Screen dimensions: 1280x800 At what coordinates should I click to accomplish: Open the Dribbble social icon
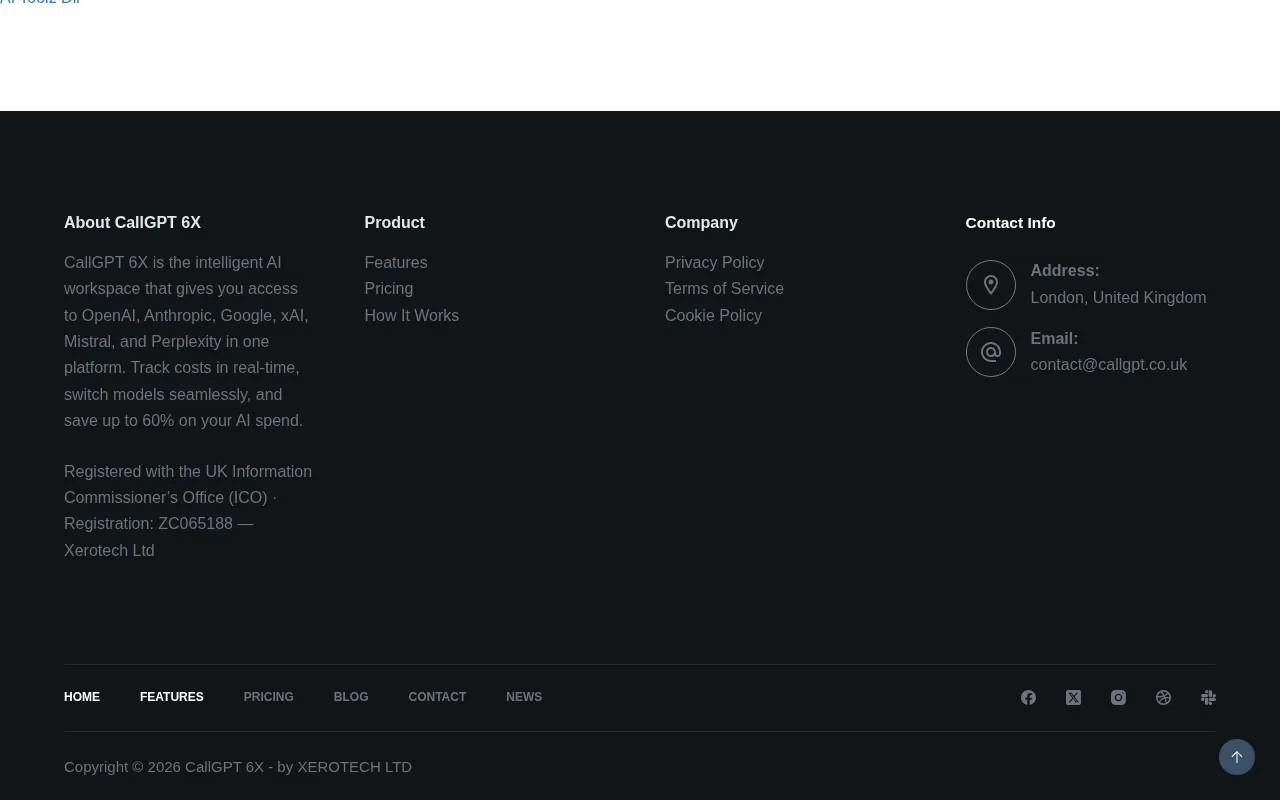tap(1163, 698)
